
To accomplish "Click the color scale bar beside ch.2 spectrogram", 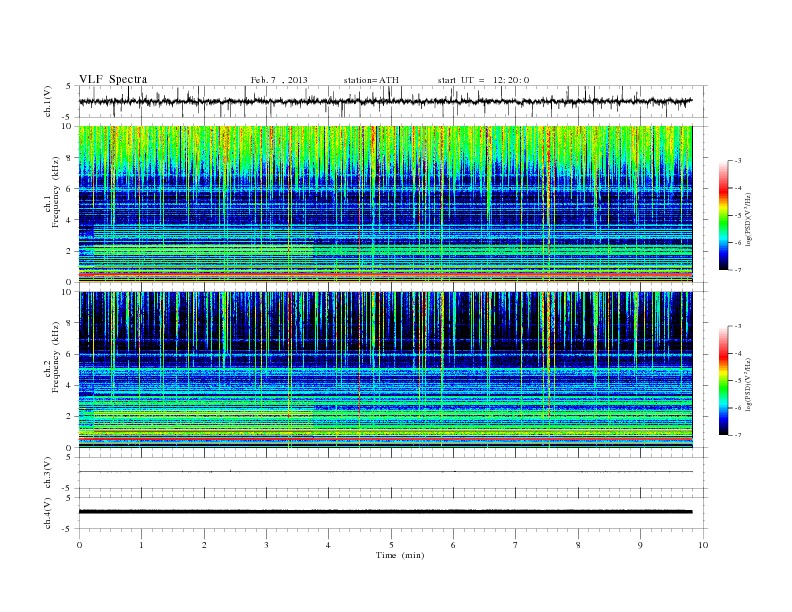I will (x=723, y=380).
